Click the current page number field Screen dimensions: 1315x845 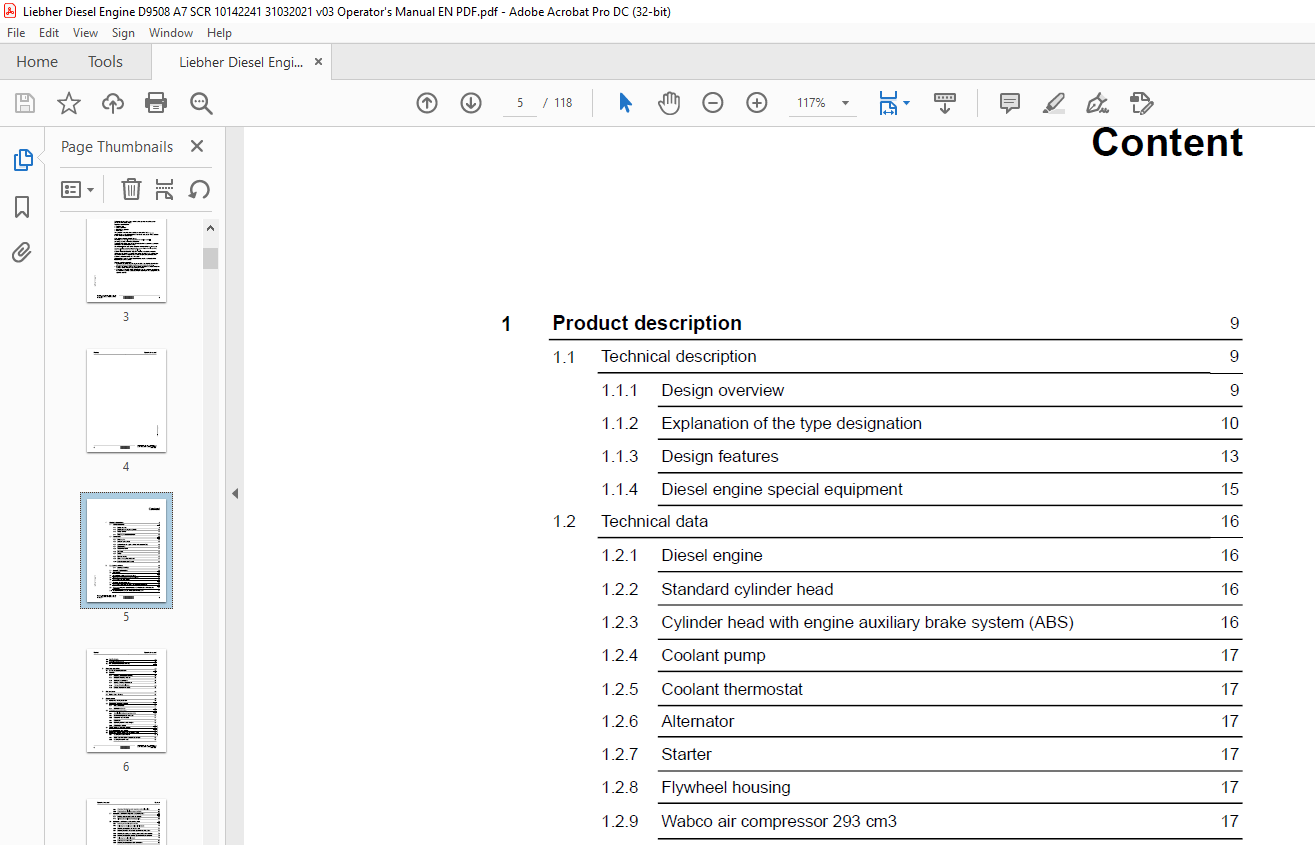(520, 103)
